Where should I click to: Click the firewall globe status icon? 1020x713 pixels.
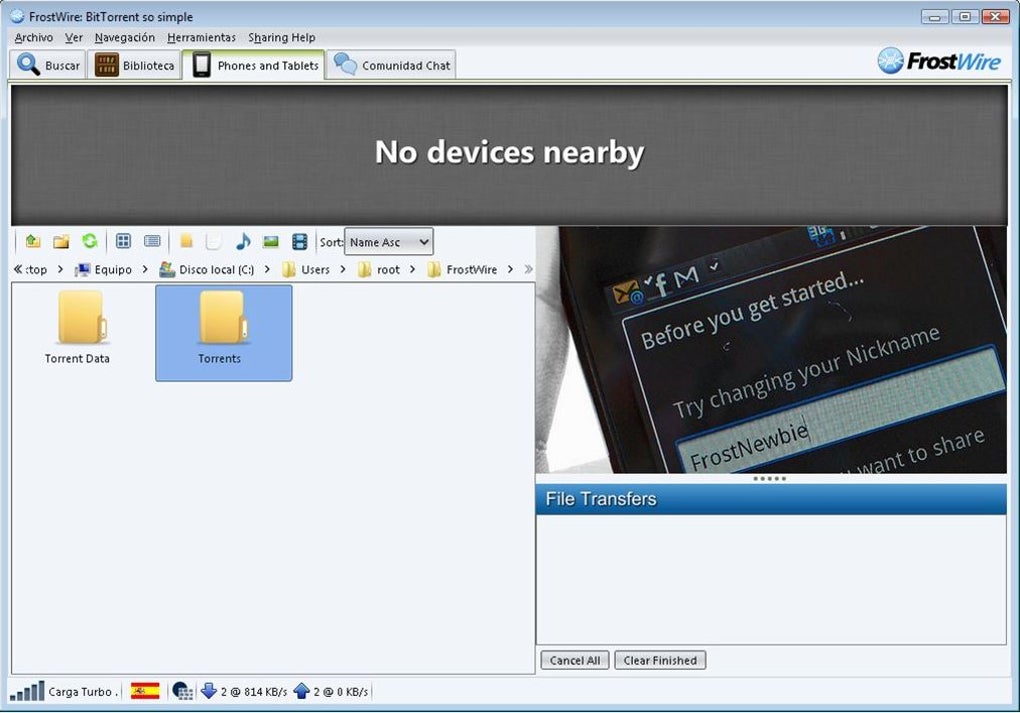click(182, 691)
